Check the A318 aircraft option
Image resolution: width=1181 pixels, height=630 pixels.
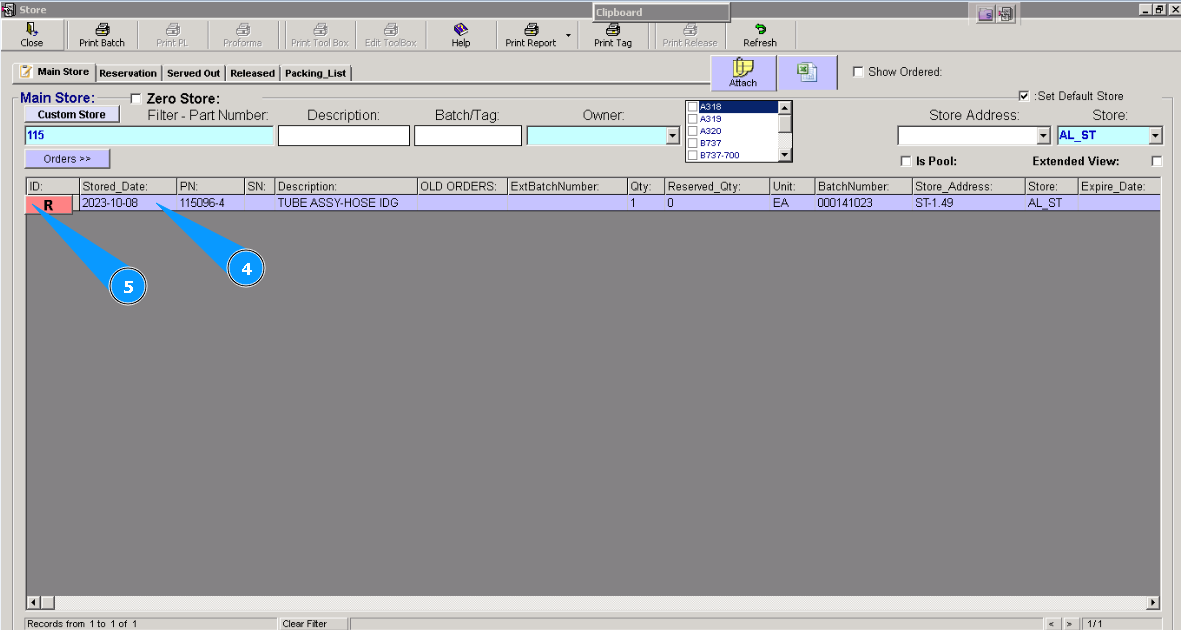pyautogui.click(x=693, y=107)
